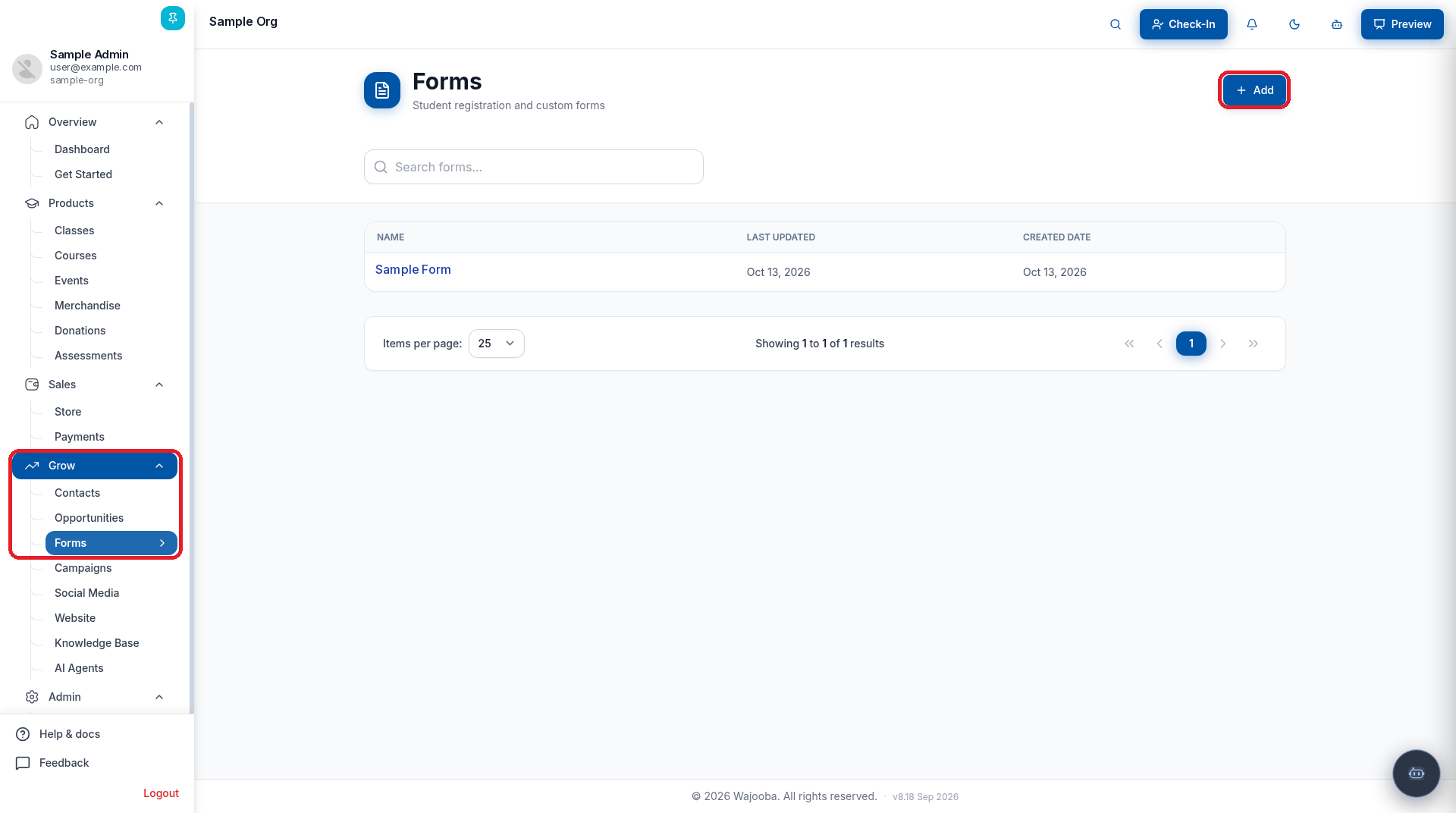Image resolution: width=1456 pixels, height=813 pixels.
Task: Click the Sales wallet icon
Action: point(32,385)
